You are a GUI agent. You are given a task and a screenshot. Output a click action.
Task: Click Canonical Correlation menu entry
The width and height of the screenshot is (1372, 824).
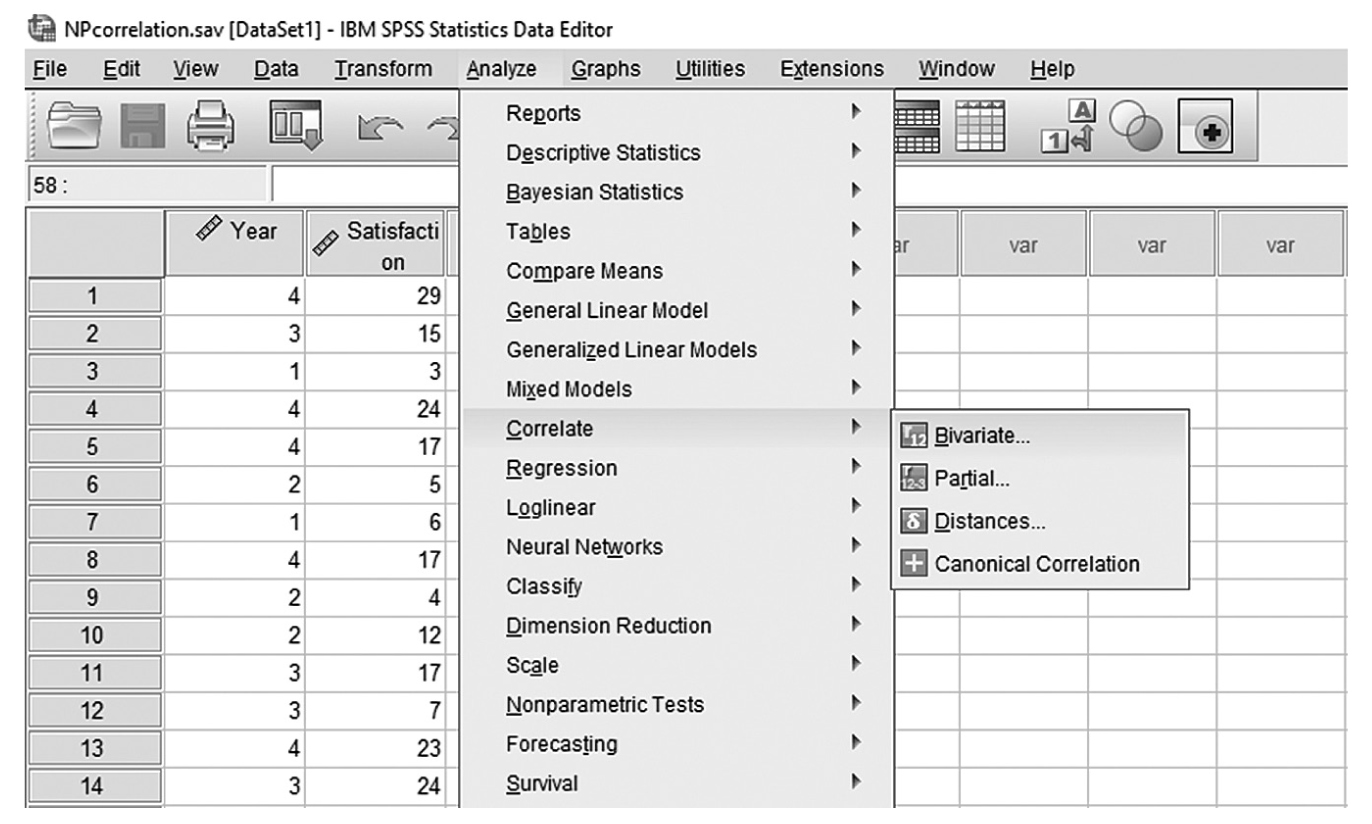pyautogui.click(x=1036, y=564)
